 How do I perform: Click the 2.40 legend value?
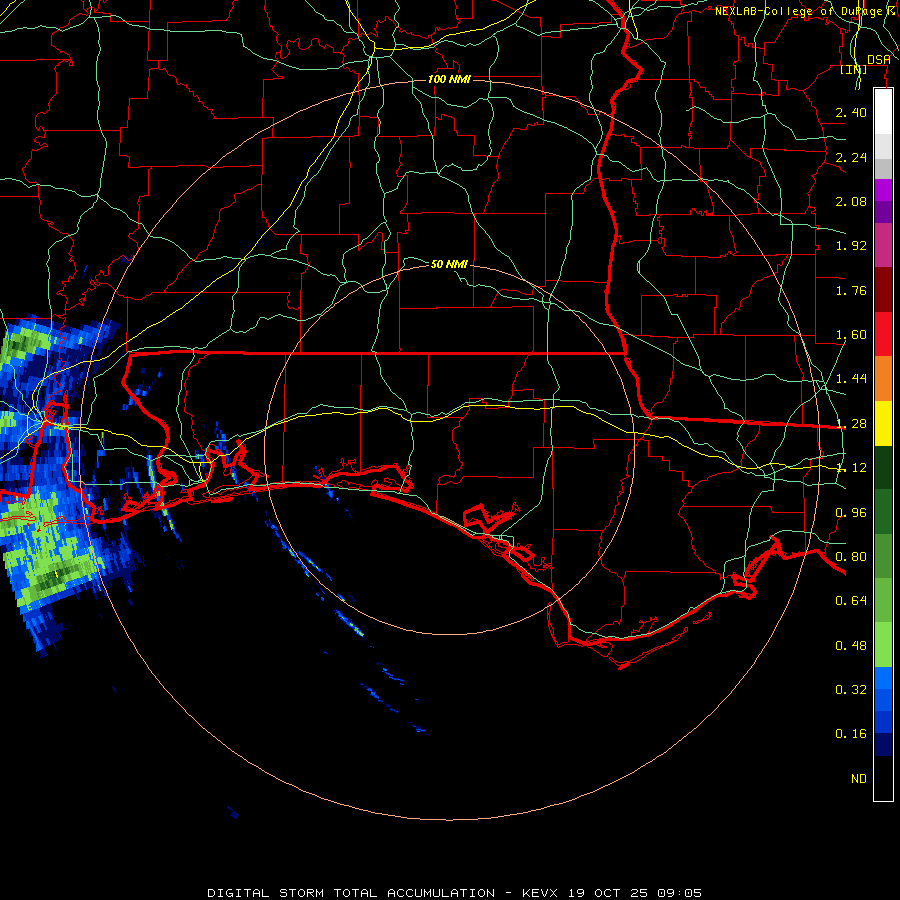coord(851,112)
